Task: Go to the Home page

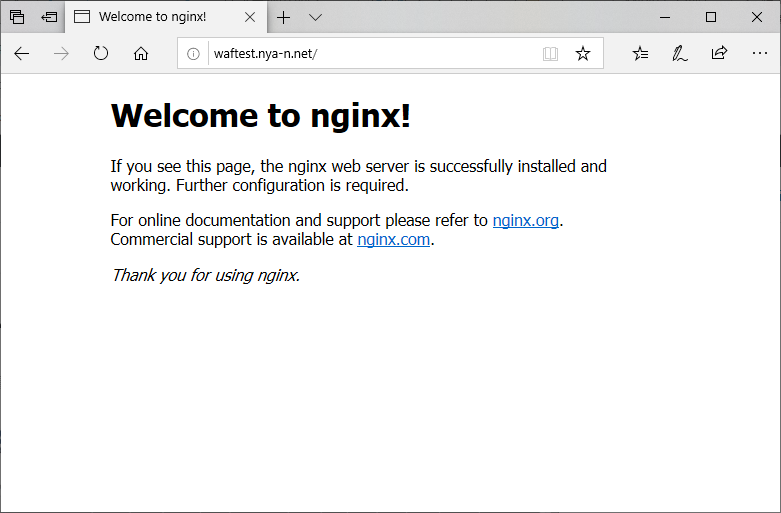Action: (x=141, y=53)
